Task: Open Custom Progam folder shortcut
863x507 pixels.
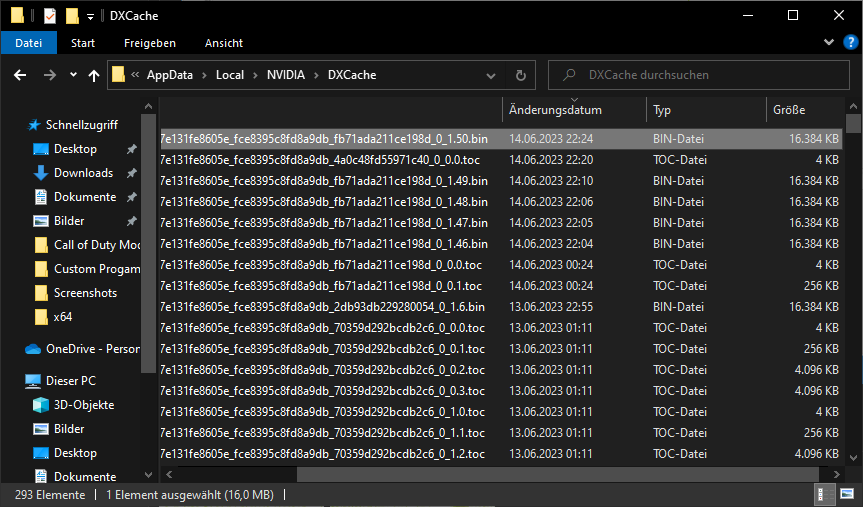Action: point(97,269)
